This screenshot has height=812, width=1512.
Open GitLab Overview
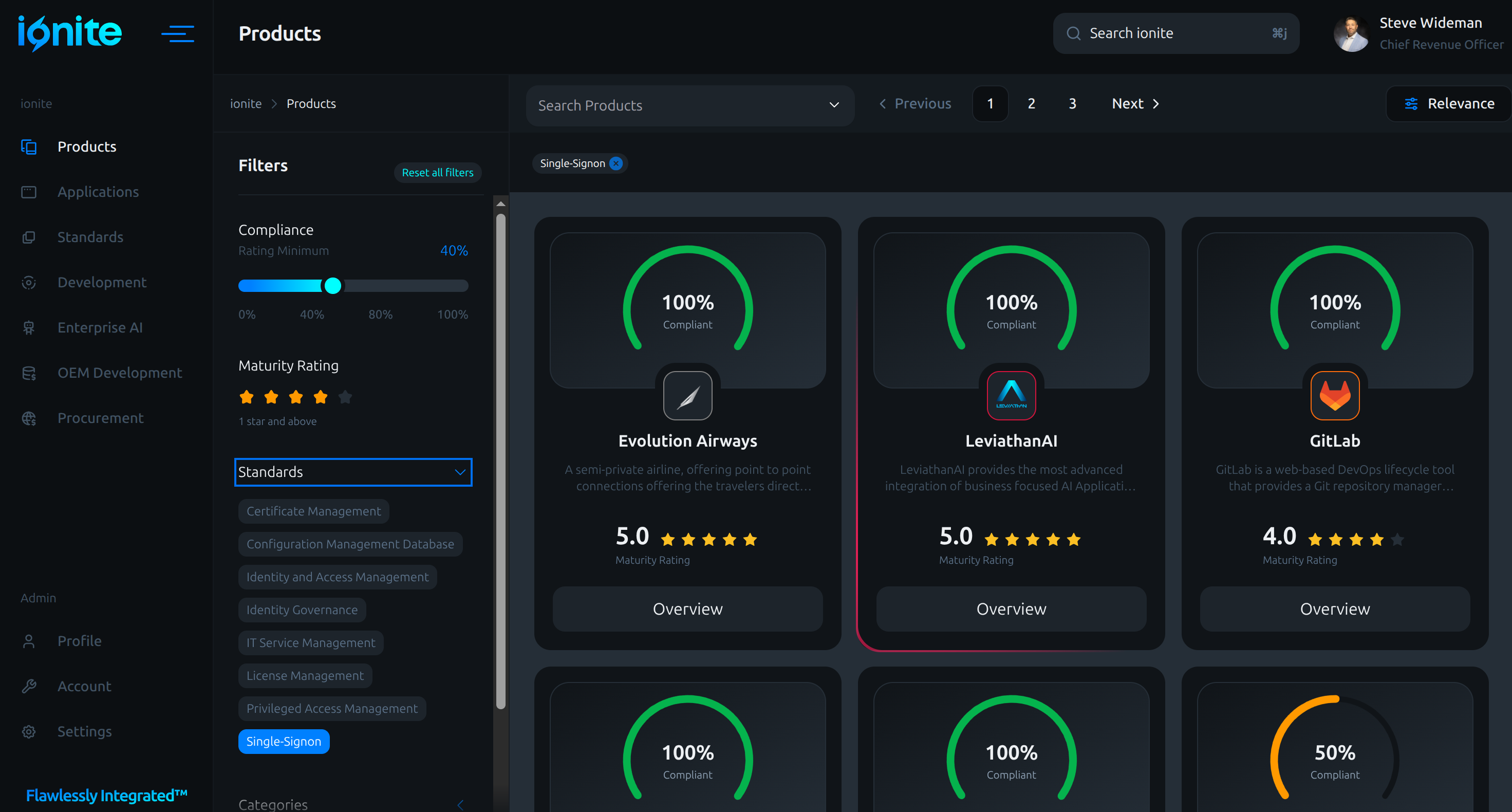click(1335, 609)
